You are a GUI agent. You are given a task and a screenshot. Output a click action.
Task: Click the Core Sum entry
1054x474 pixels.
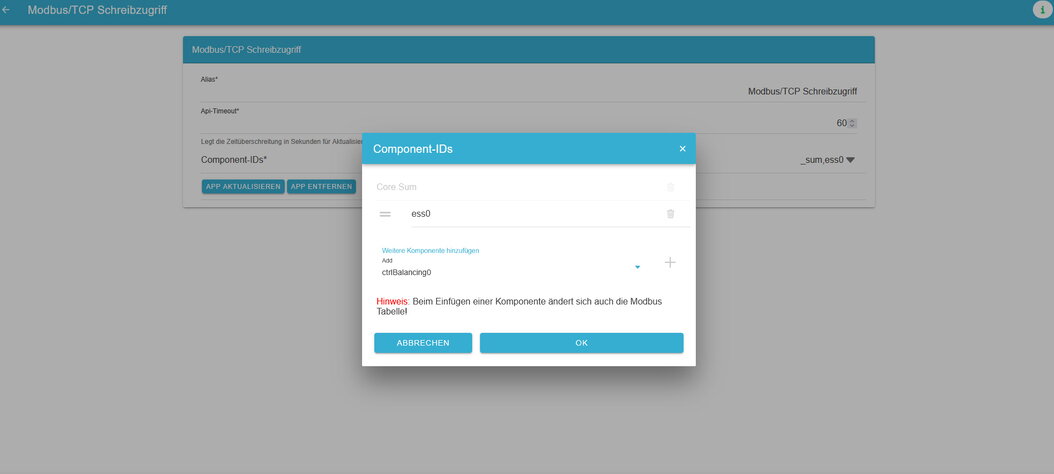[396, 187]
